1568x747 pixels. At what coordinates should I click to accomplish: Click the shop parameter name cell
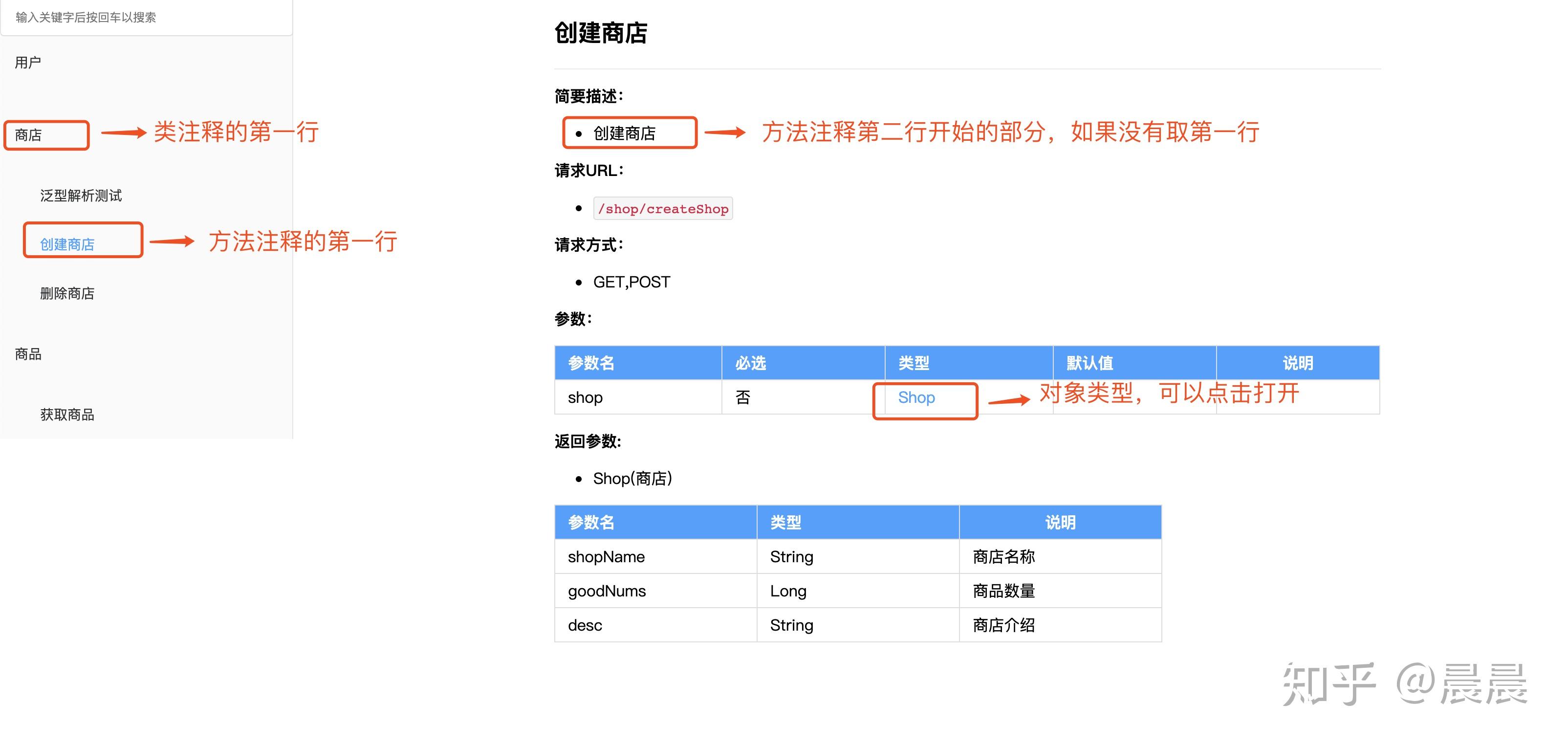tap(585, 397)
